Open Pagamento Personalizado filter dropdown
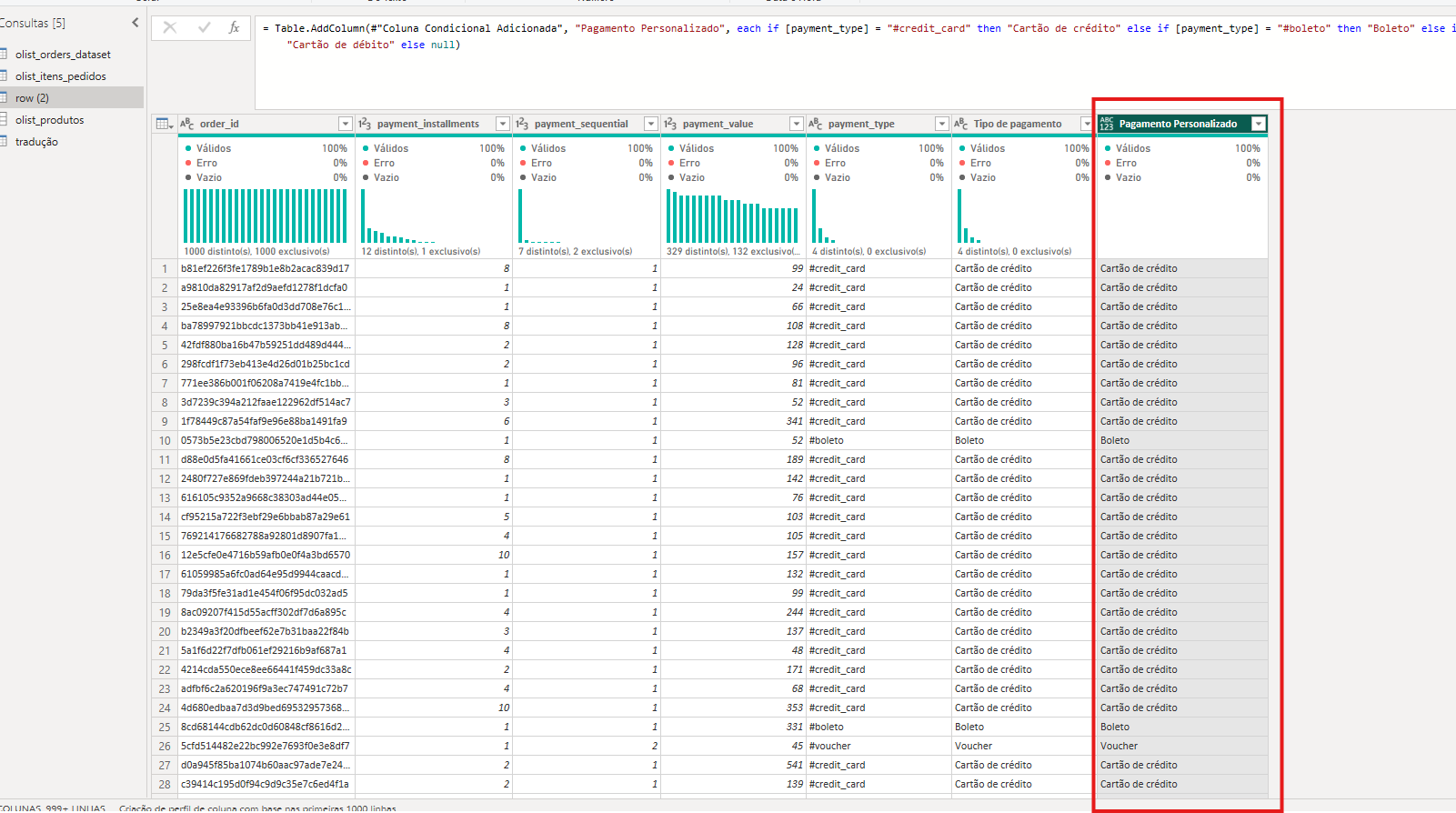Viewport: 1456px width, 813px height. (1259, 124)
